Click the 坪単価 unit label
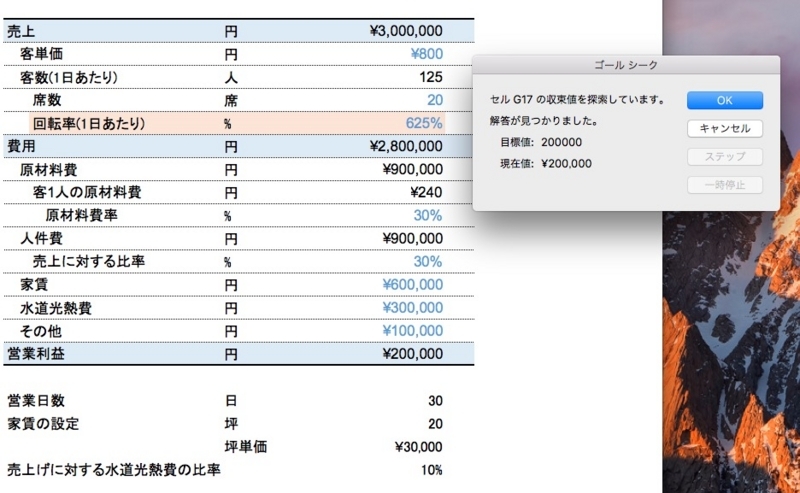 tap(245, 447)
